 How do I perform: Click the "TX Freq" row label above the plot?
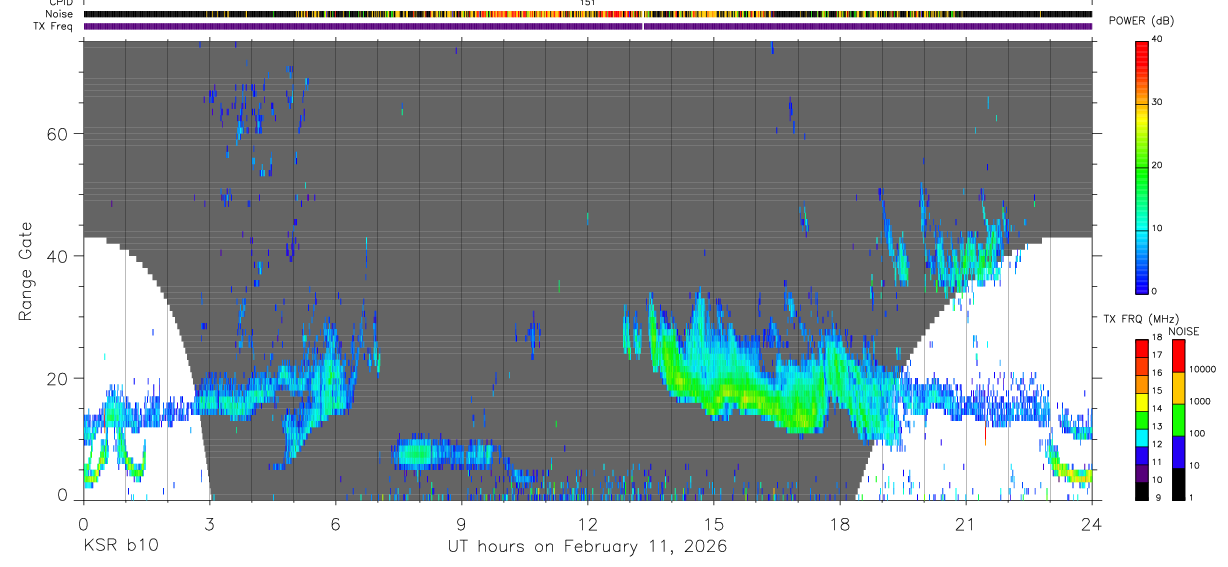pos(55,26)
